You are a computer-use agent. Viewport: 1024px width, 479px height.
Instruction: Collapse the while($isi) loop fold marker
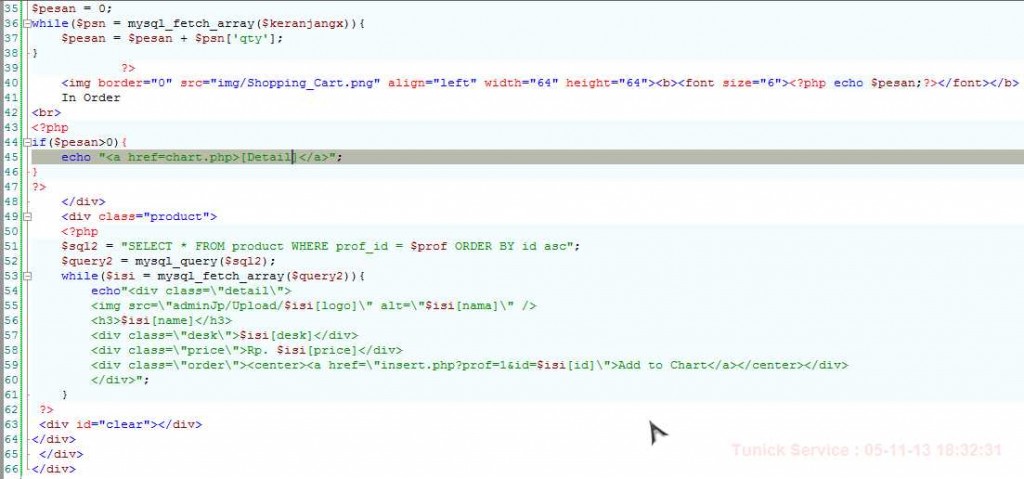[x=27, y=276]
